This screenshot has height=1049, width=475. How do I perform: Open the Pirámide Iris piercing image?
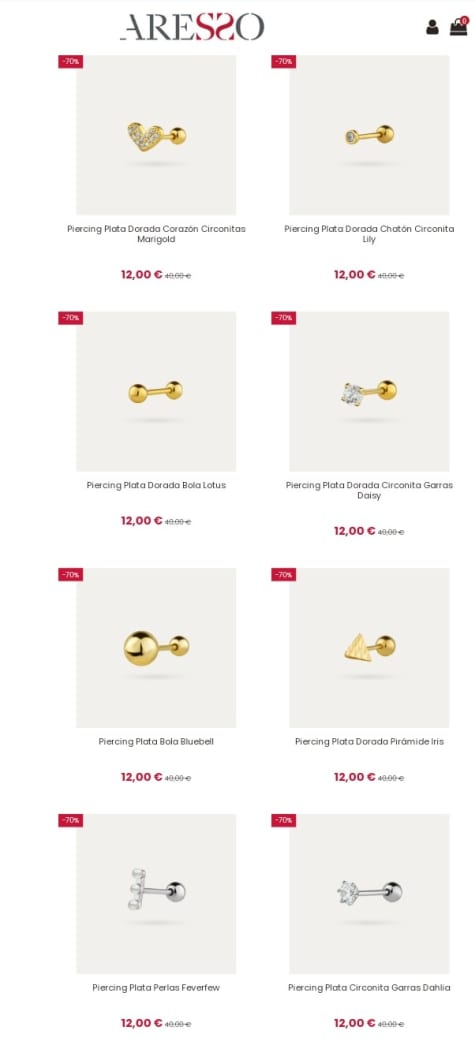(x=369, y=648)
